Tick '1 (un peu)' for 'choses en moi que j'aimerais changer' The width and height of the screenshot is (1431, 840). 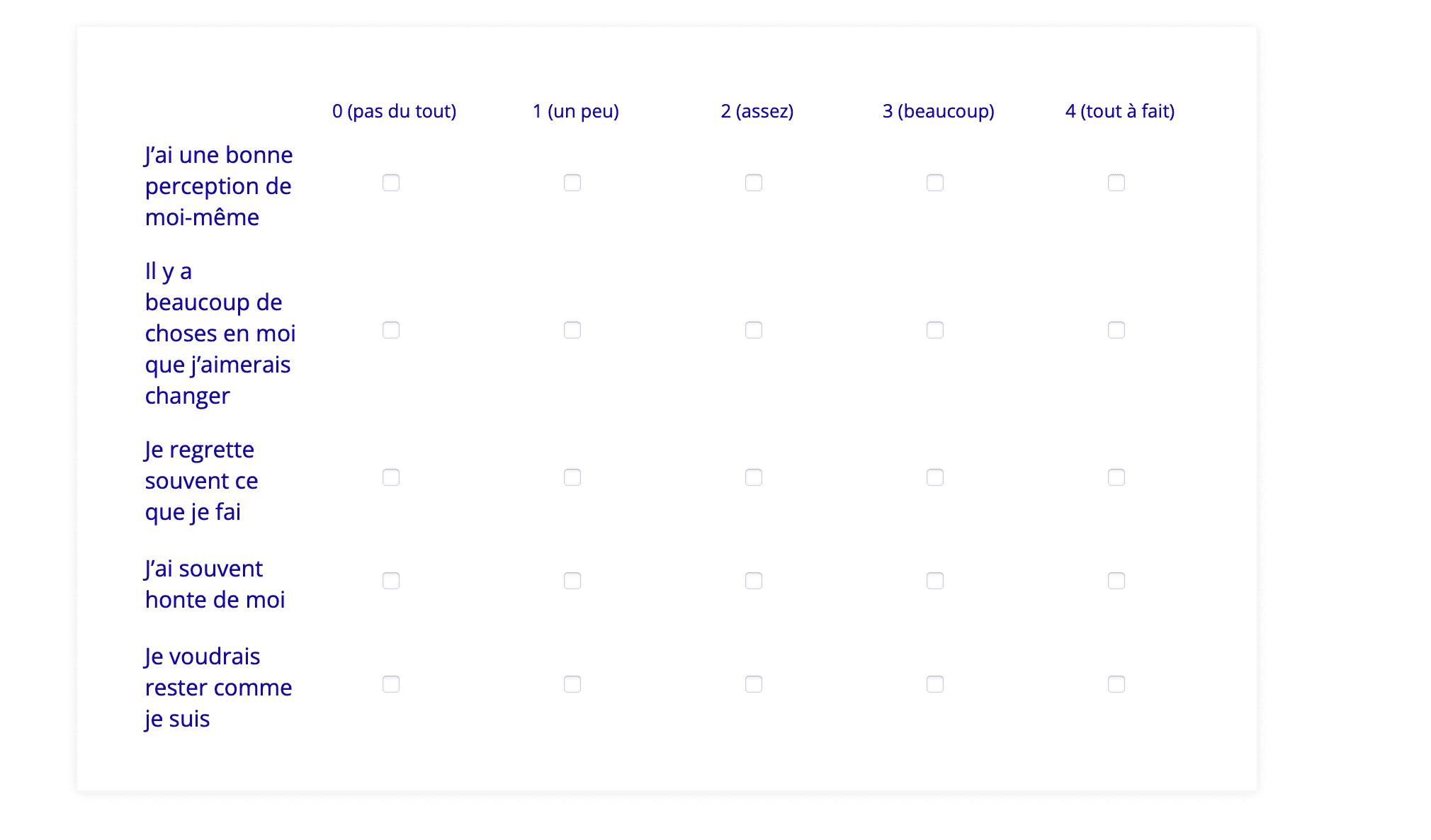click(572, 330)
